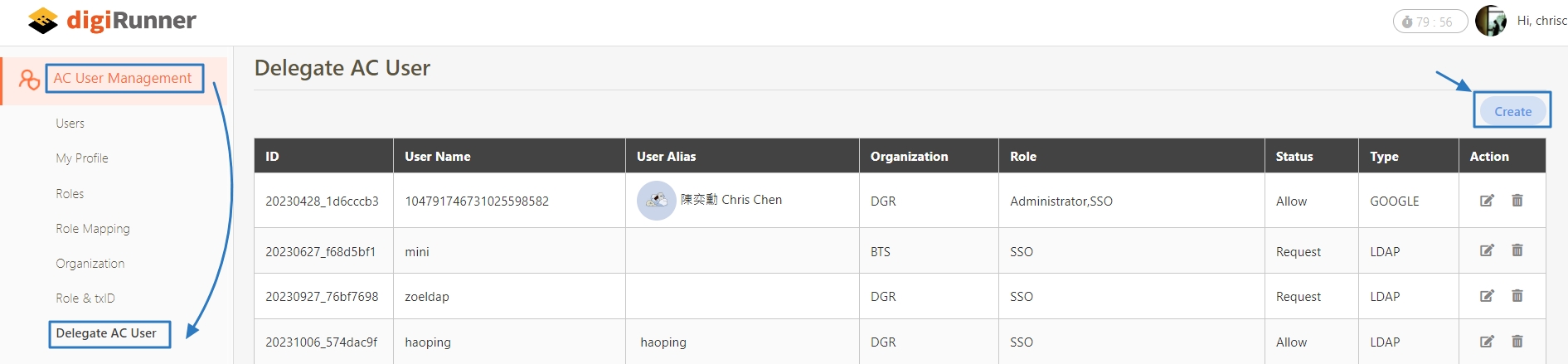Screen dimensions: 1568x364
Task: Delete the haoping user row
Action: point(1517,342)
